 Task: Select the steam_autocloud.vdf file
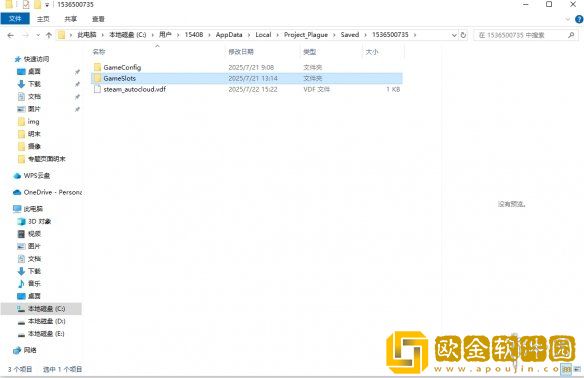tap(247, 89)
